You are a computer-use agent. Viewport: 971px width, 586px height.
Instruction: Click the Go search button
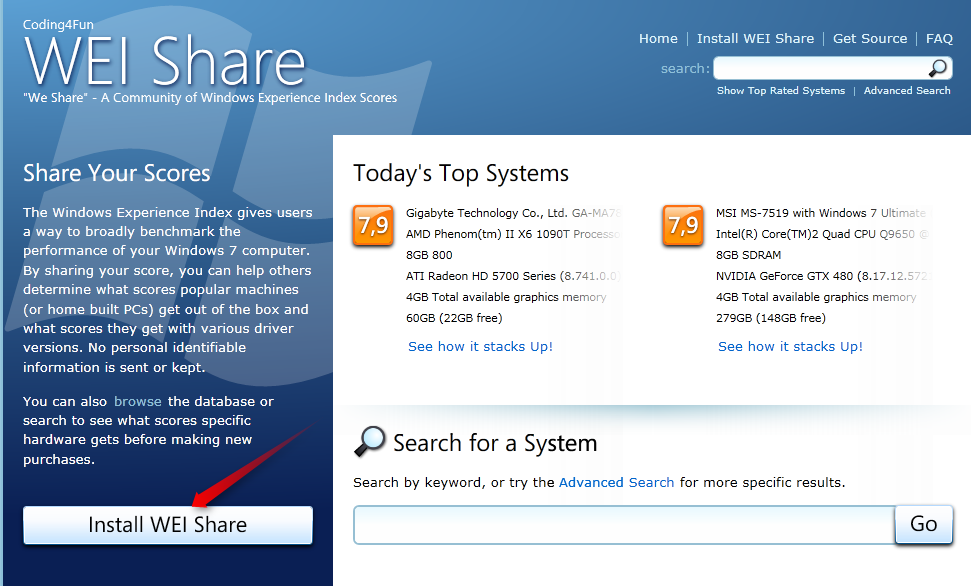coord(923,524)
